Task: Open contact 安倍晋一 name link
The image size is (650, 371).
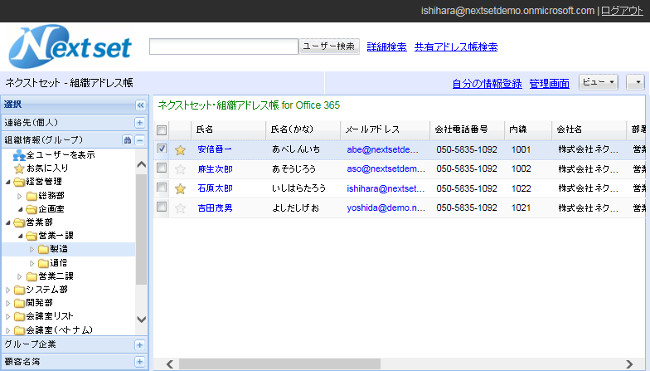Action: [215, 149]
